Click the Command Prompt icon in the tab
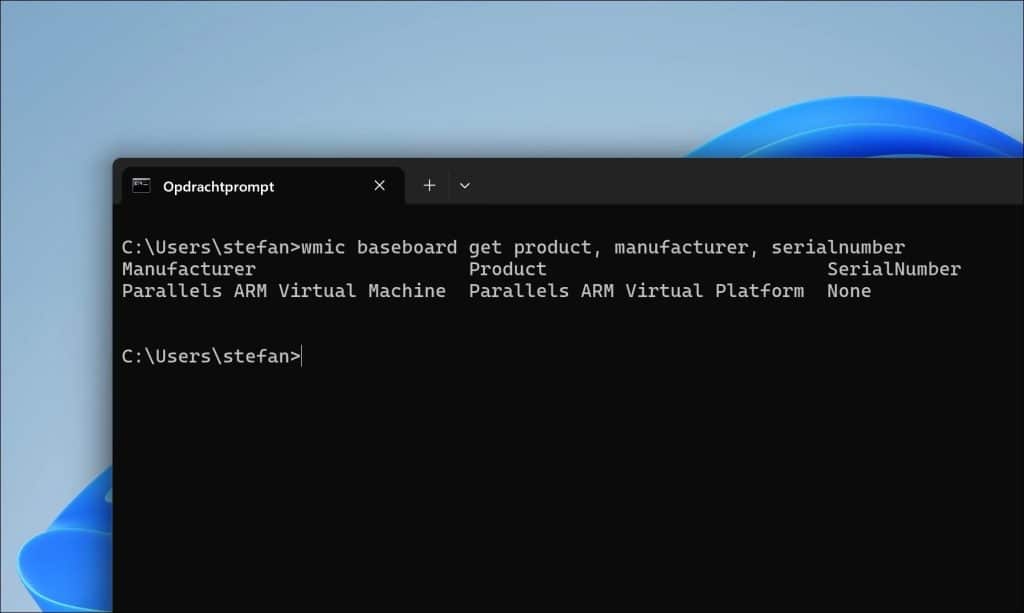1024x613 pixels. coord(141,186)
